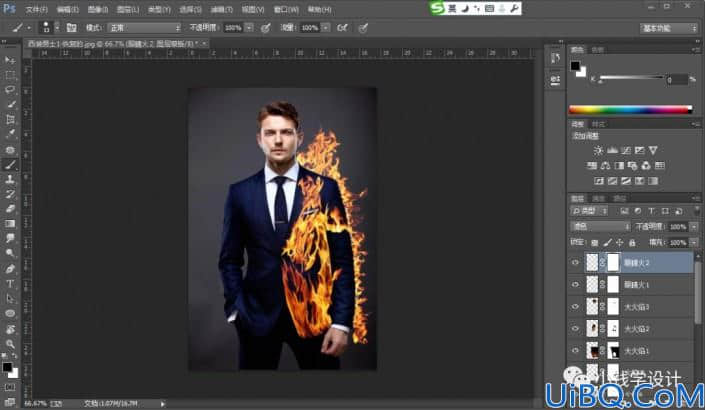Open the 文件(F) menu
This screenshot has width=705, height=410.
click(x=36, y=9)
